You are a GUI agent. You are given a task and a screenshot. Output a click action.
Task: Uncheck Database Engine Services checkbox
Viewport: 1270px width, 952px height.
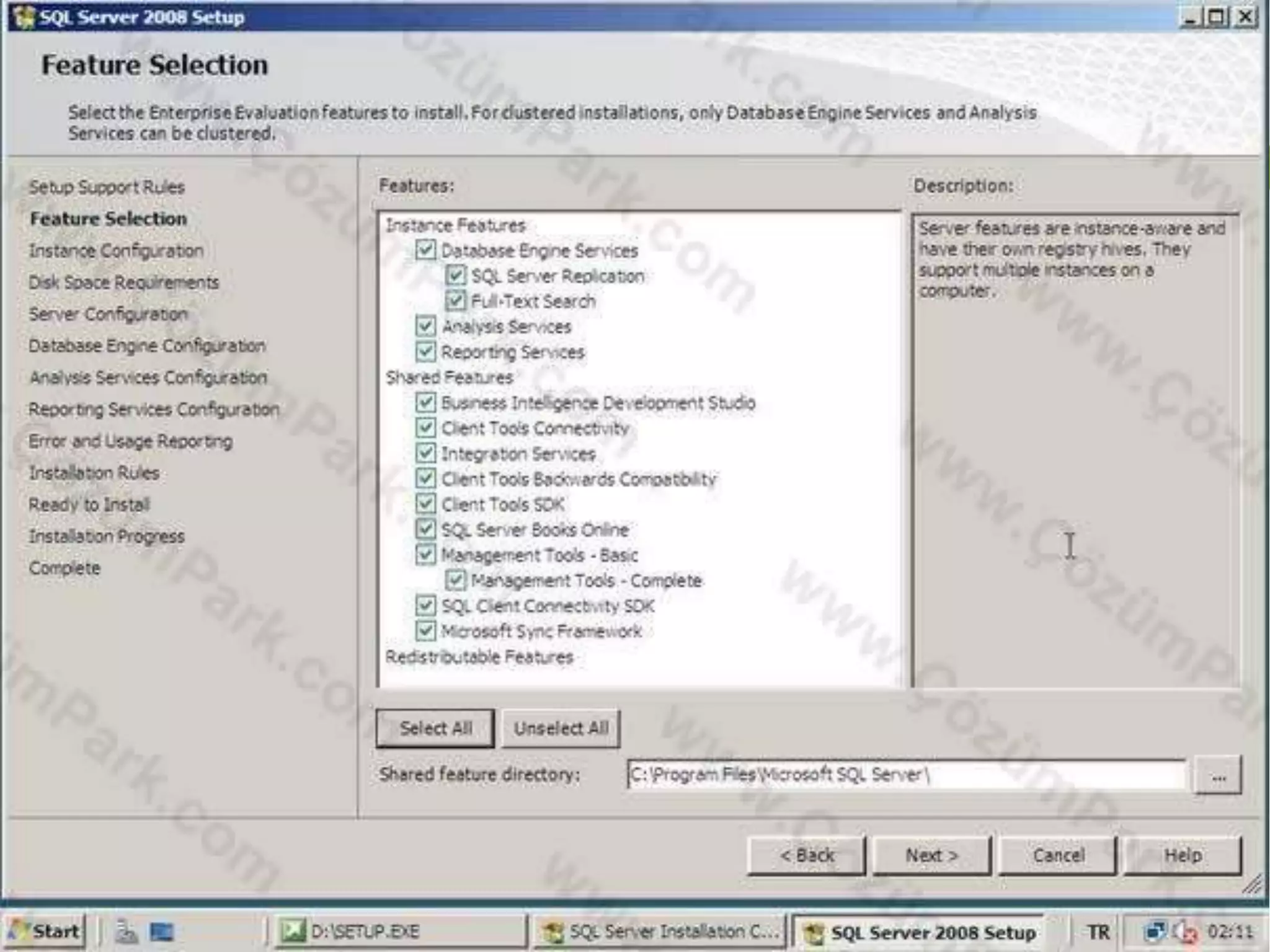(x=425, y=250)
